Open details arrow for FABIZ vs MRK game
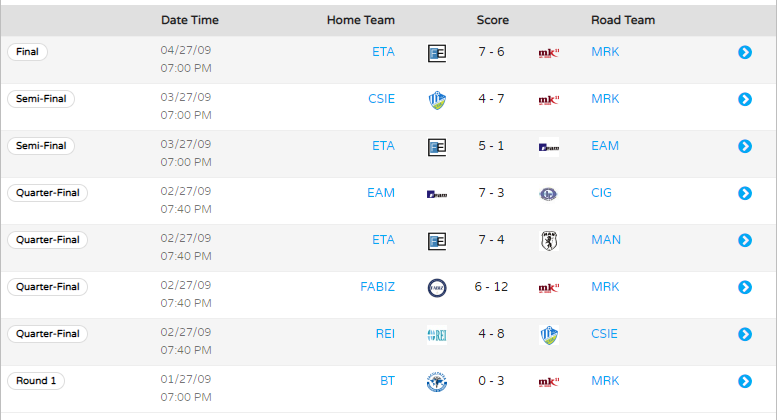 [x=745, y=287]
